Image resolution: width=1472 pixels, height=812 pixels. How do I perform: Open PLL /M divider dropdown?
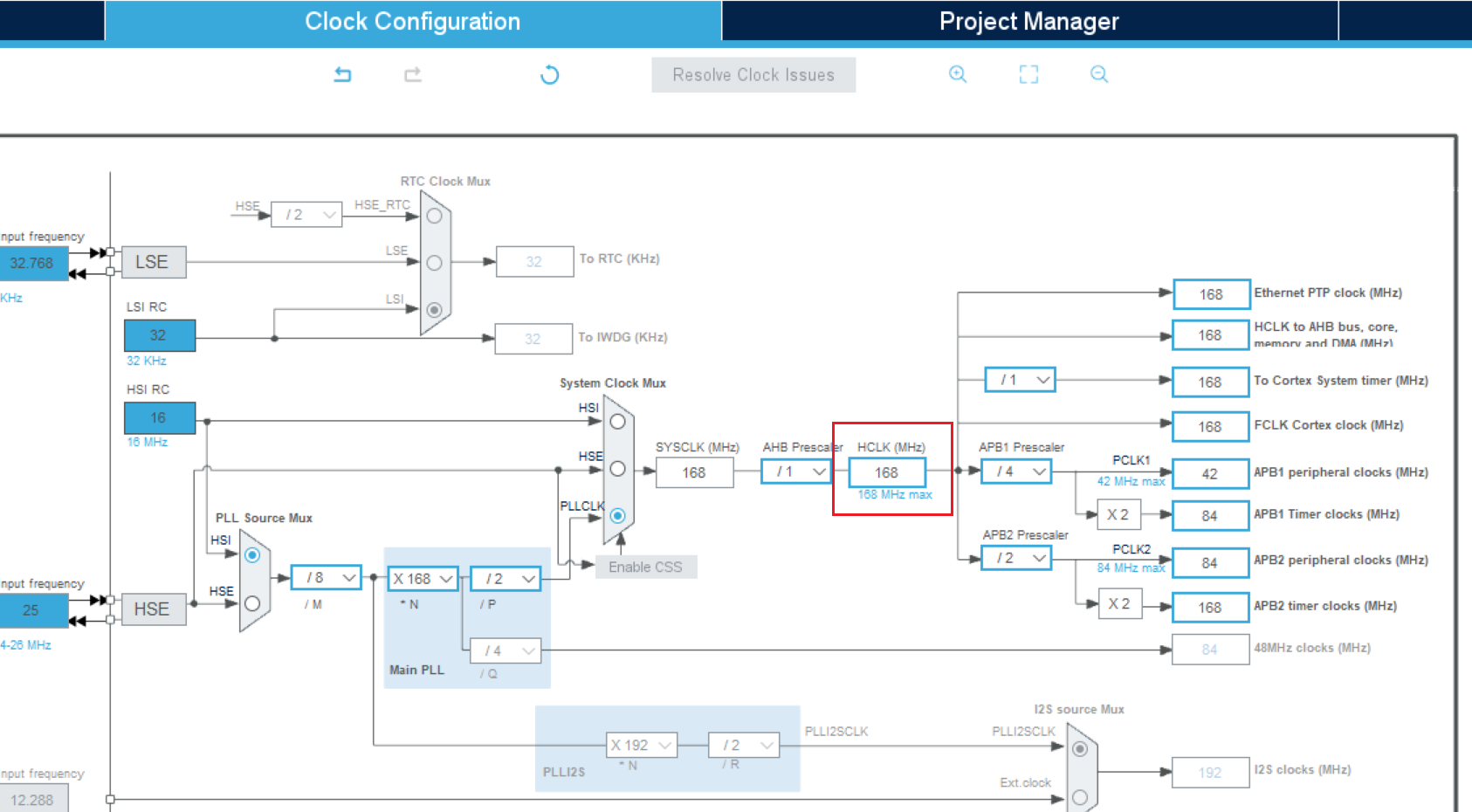click(x=327, y=578)
